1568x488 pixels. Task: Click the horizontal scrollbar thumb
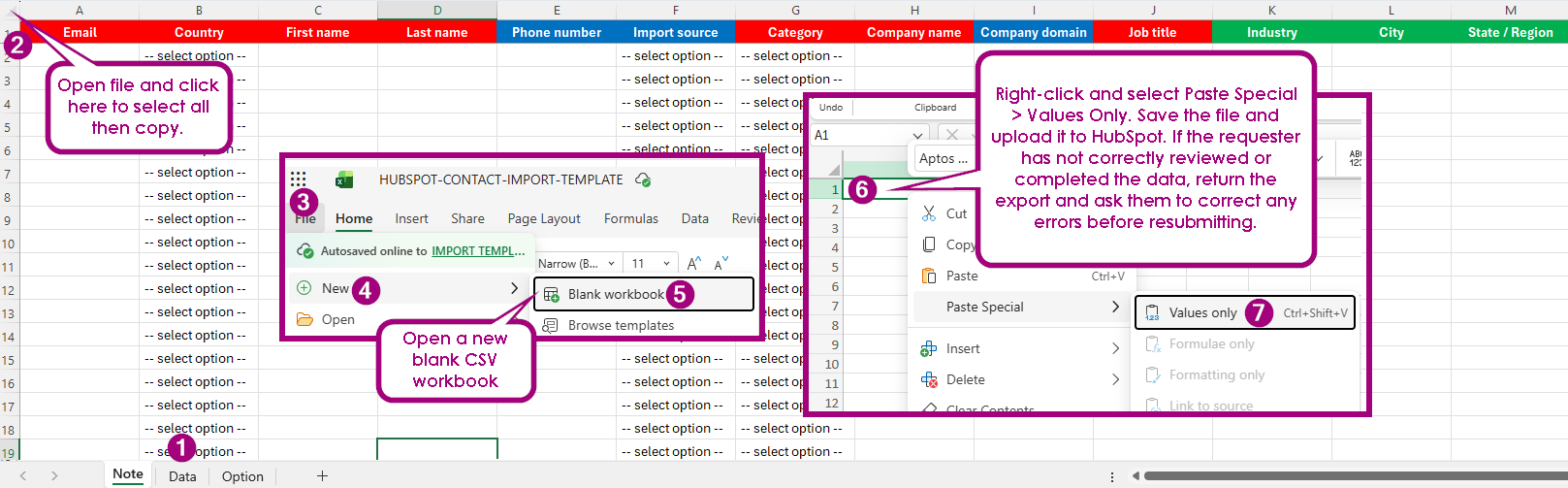pos(1356,475)
